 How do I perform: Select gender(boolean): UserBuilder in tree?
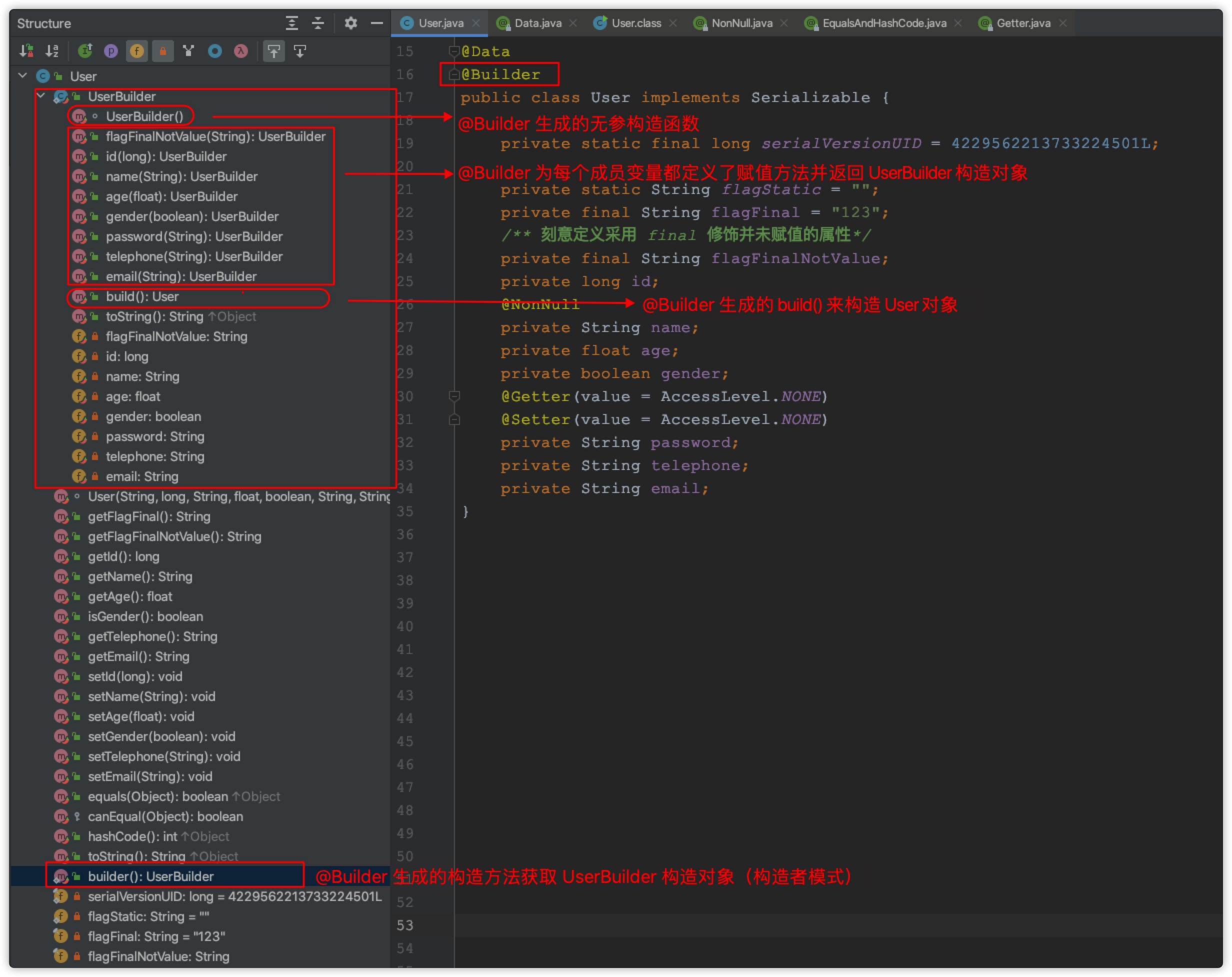192,216
